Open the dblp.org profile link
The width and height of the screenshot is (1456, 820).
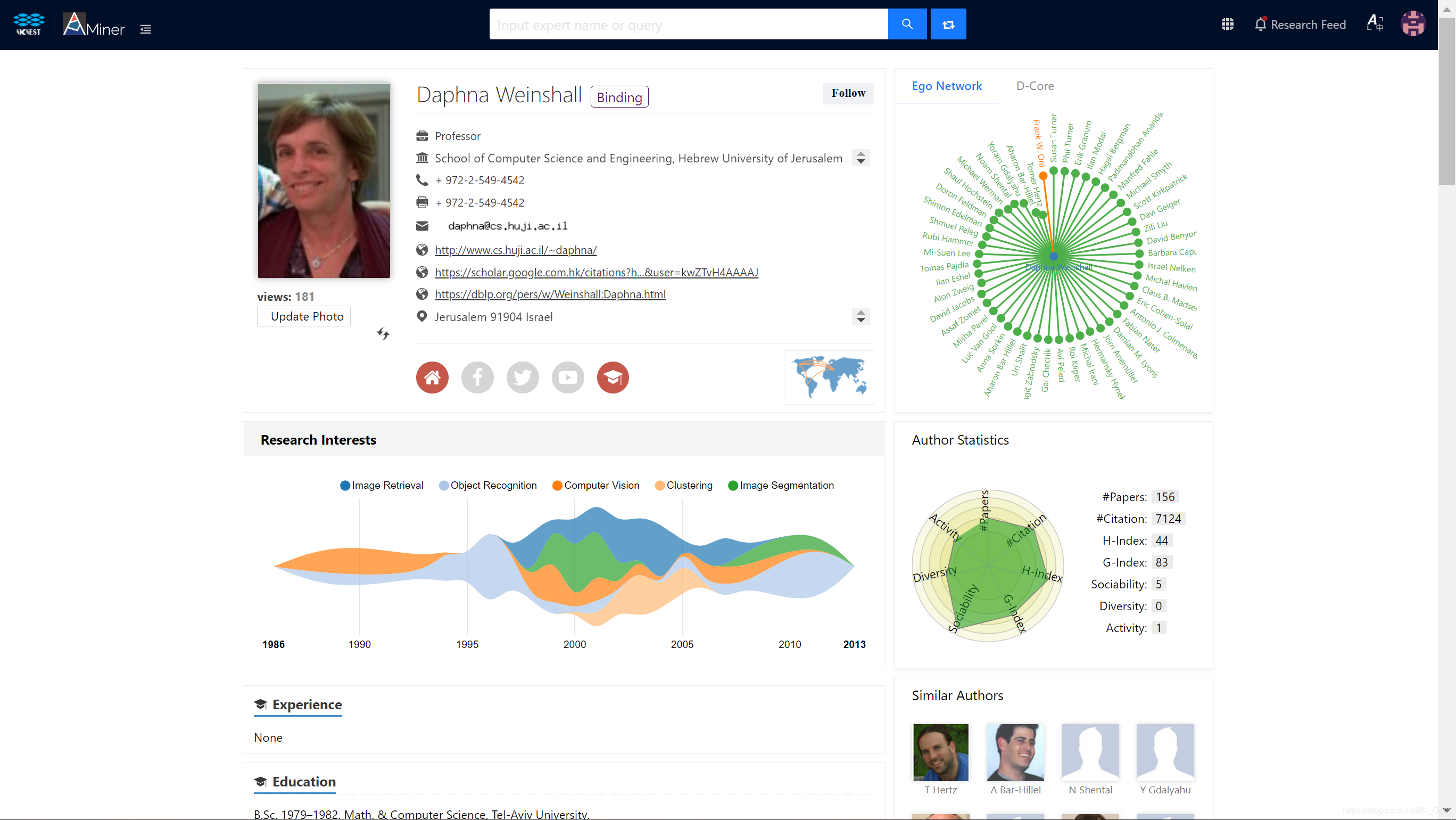[x=550, y=294]
